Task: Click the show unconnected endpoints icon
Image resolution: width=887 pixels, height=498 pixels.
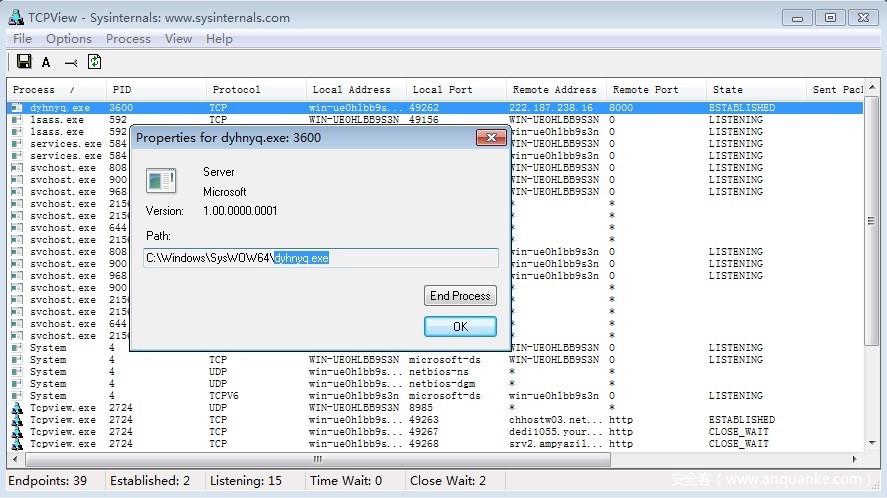Action: pyautogui.click(x=70, y=62)
